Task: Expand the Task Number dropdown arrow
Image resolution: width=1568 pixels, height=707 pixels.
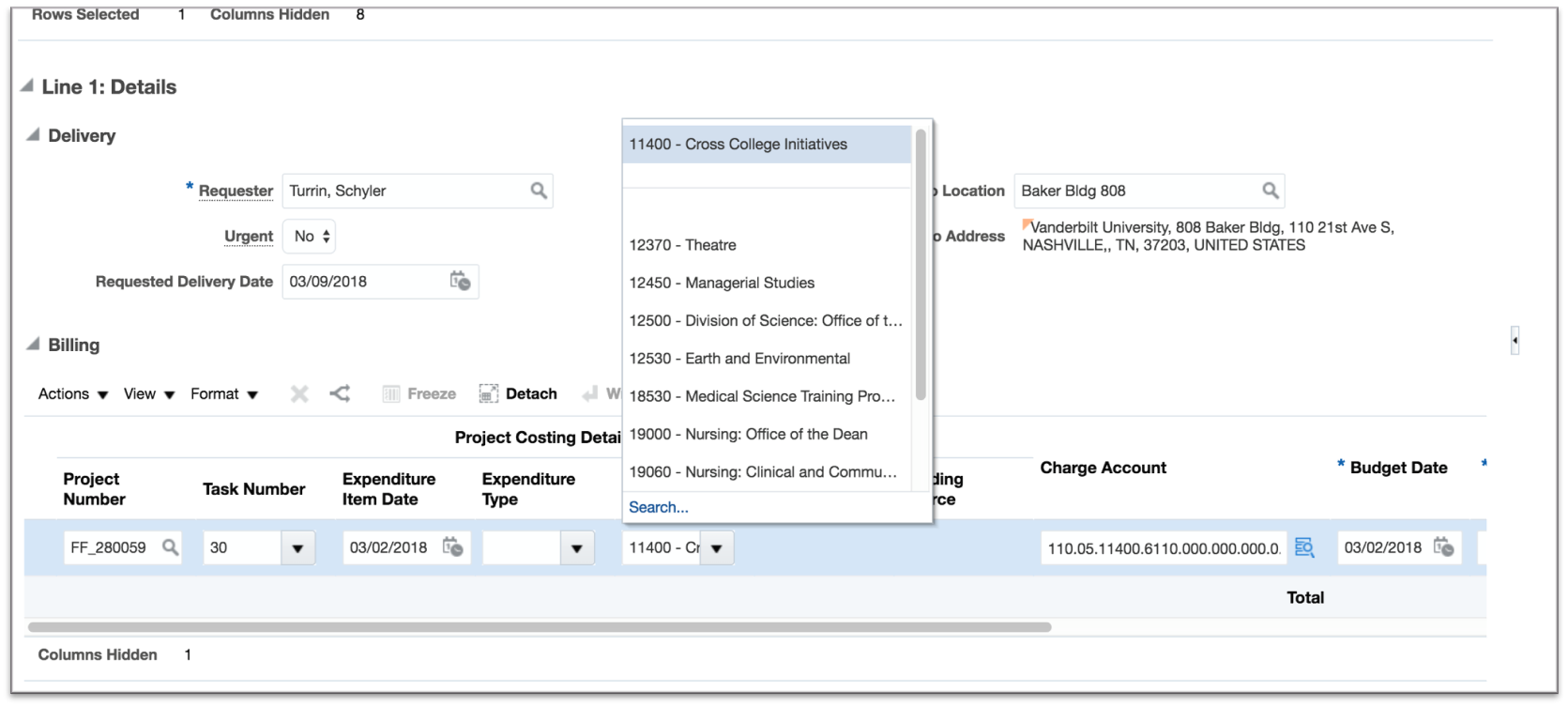Action: tap(297, 548)
